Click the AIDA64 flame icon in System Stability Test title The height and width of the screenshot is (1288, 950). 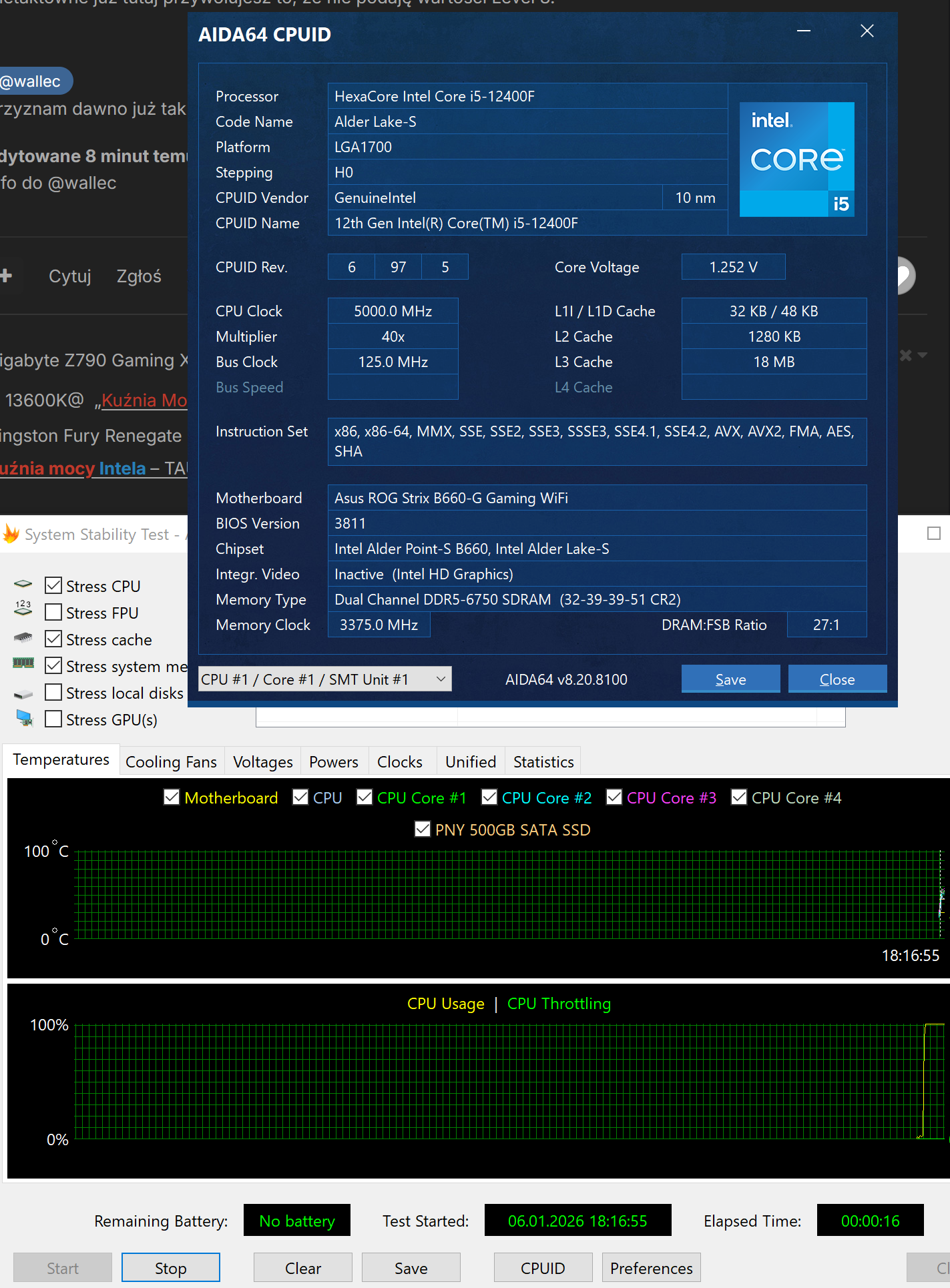(11, 534)
